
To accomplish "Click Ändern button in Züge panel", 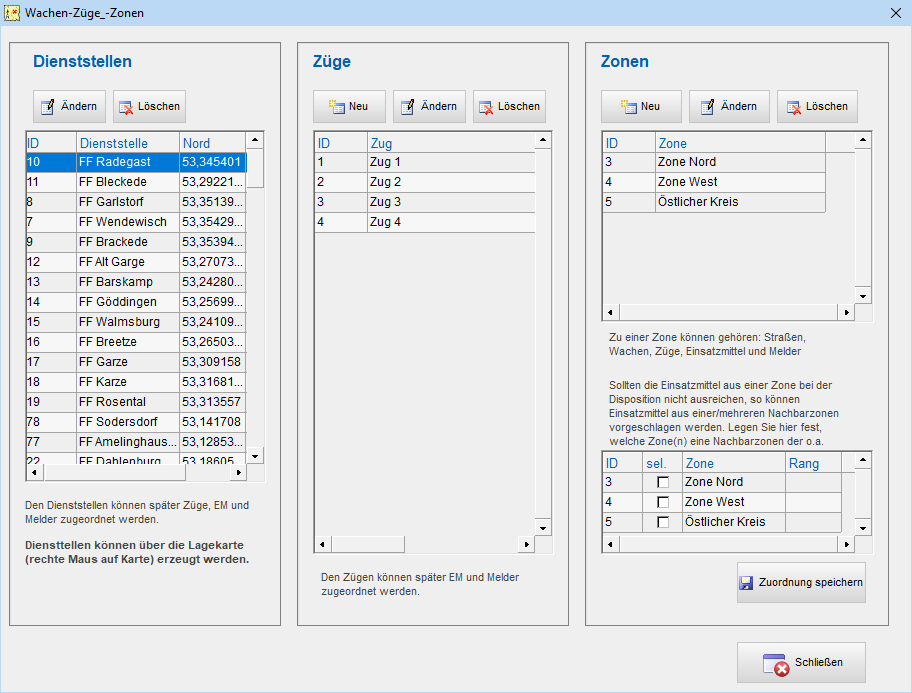I will [x=429, y=106].
